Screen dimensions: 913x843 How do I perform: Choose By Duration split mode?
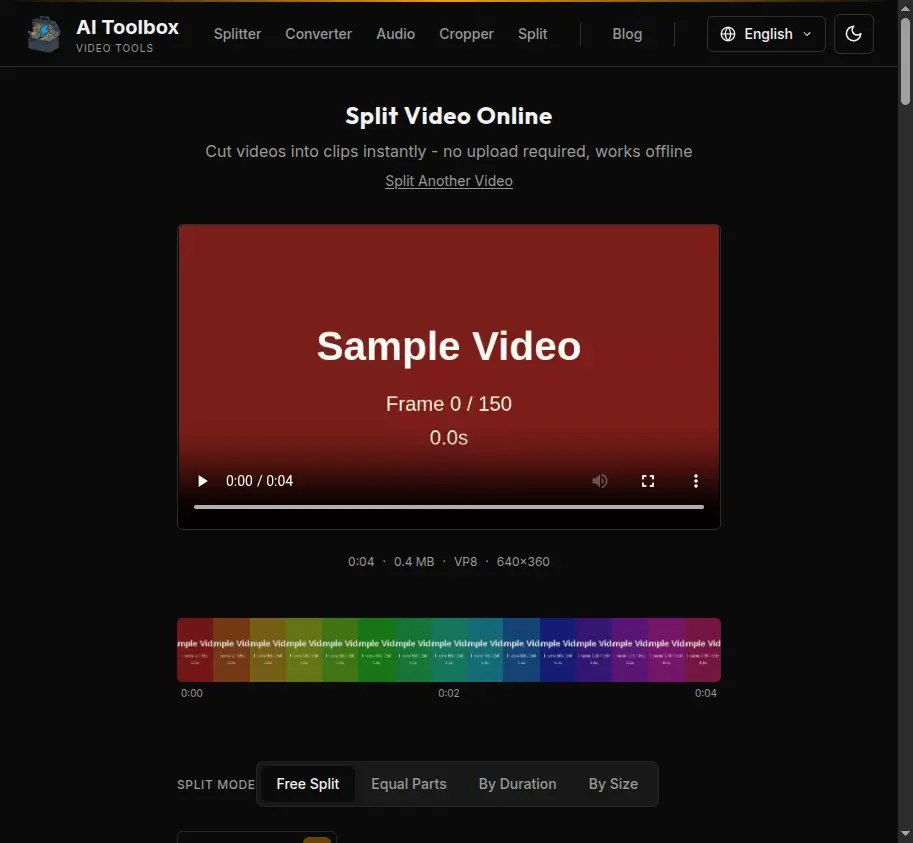coord(517,784)
